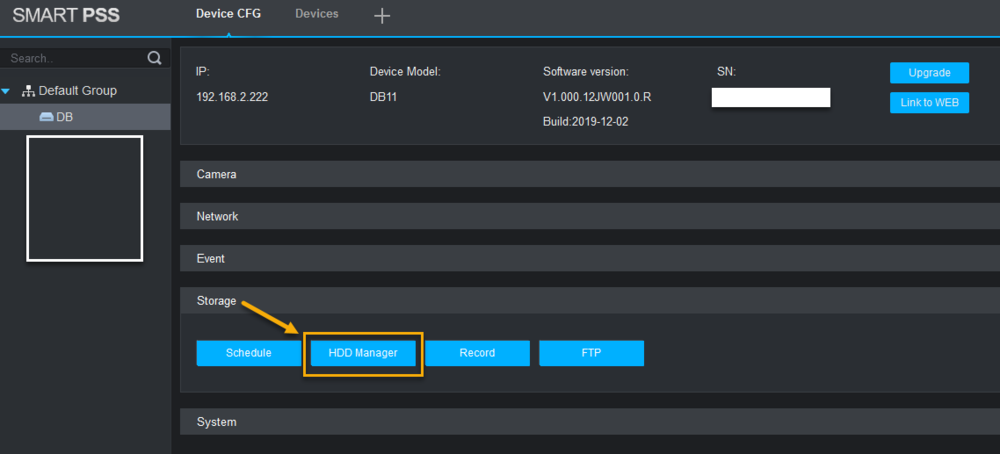Viewport: 1000px width, 454px height.
Task: Click the plus icon to add new tab
Action: click(x=381, y=16)
